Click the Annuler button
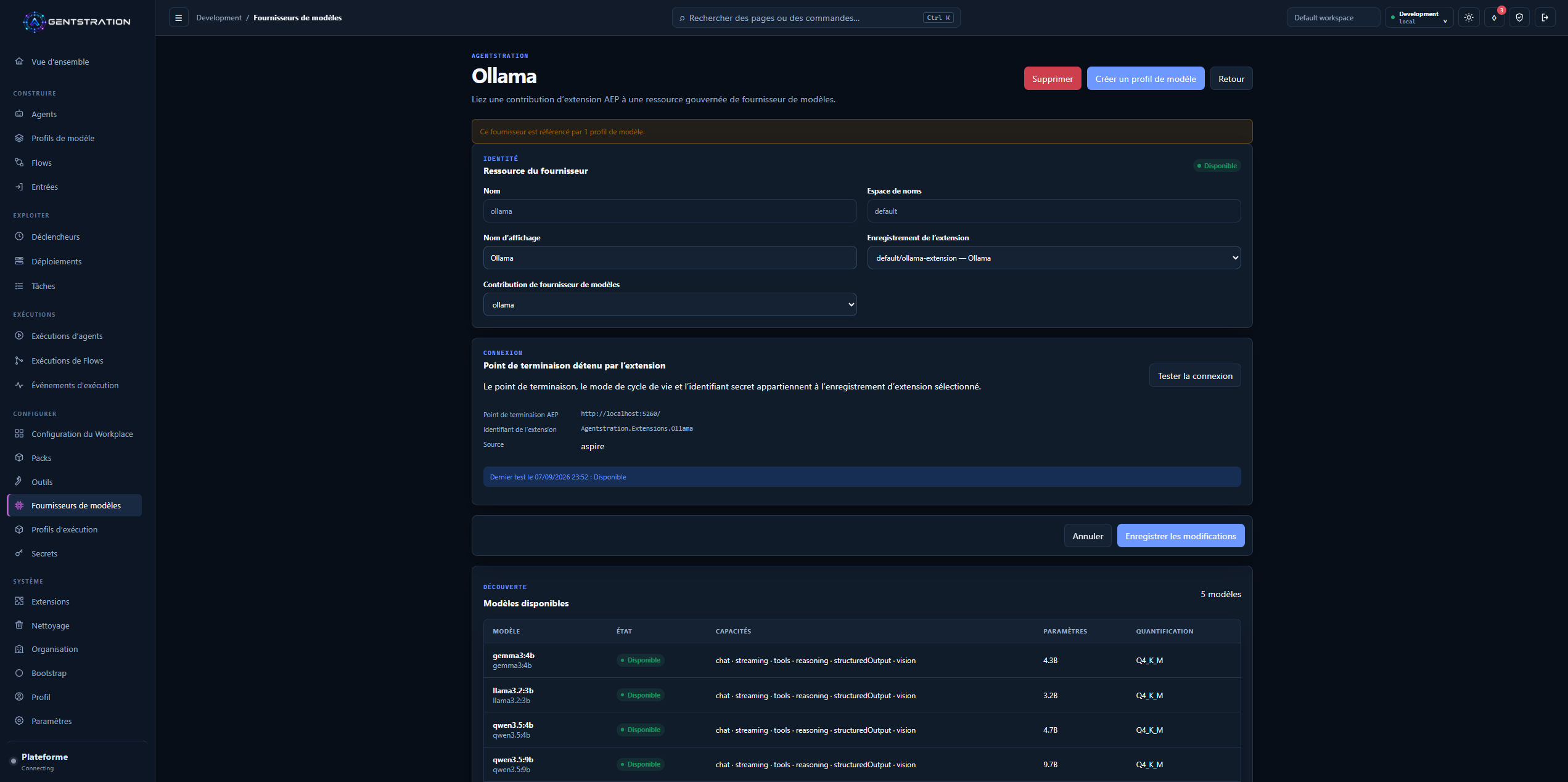Viewport: 1568px width, 782px height. [x=1088, y=536]
